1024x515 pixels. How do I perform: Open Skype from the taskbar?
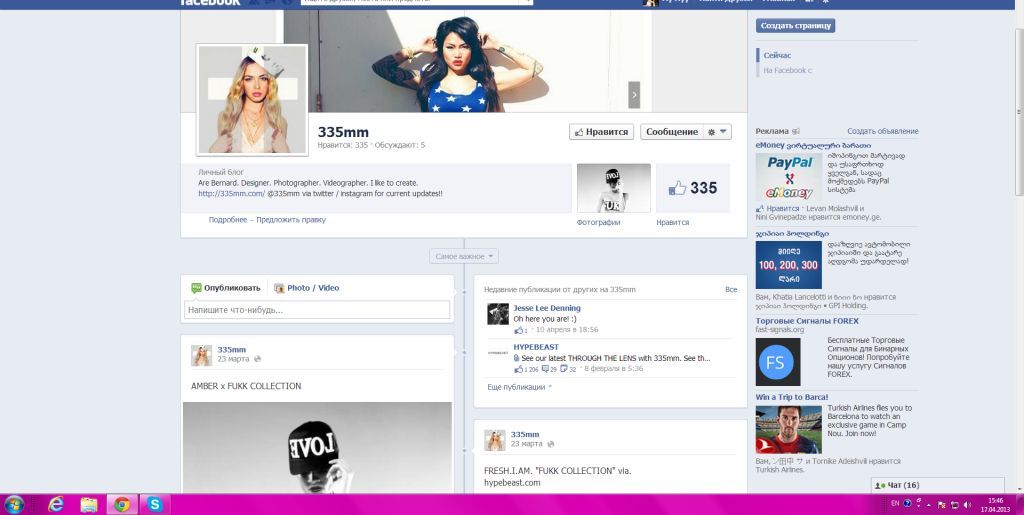(x=154, y=505)
